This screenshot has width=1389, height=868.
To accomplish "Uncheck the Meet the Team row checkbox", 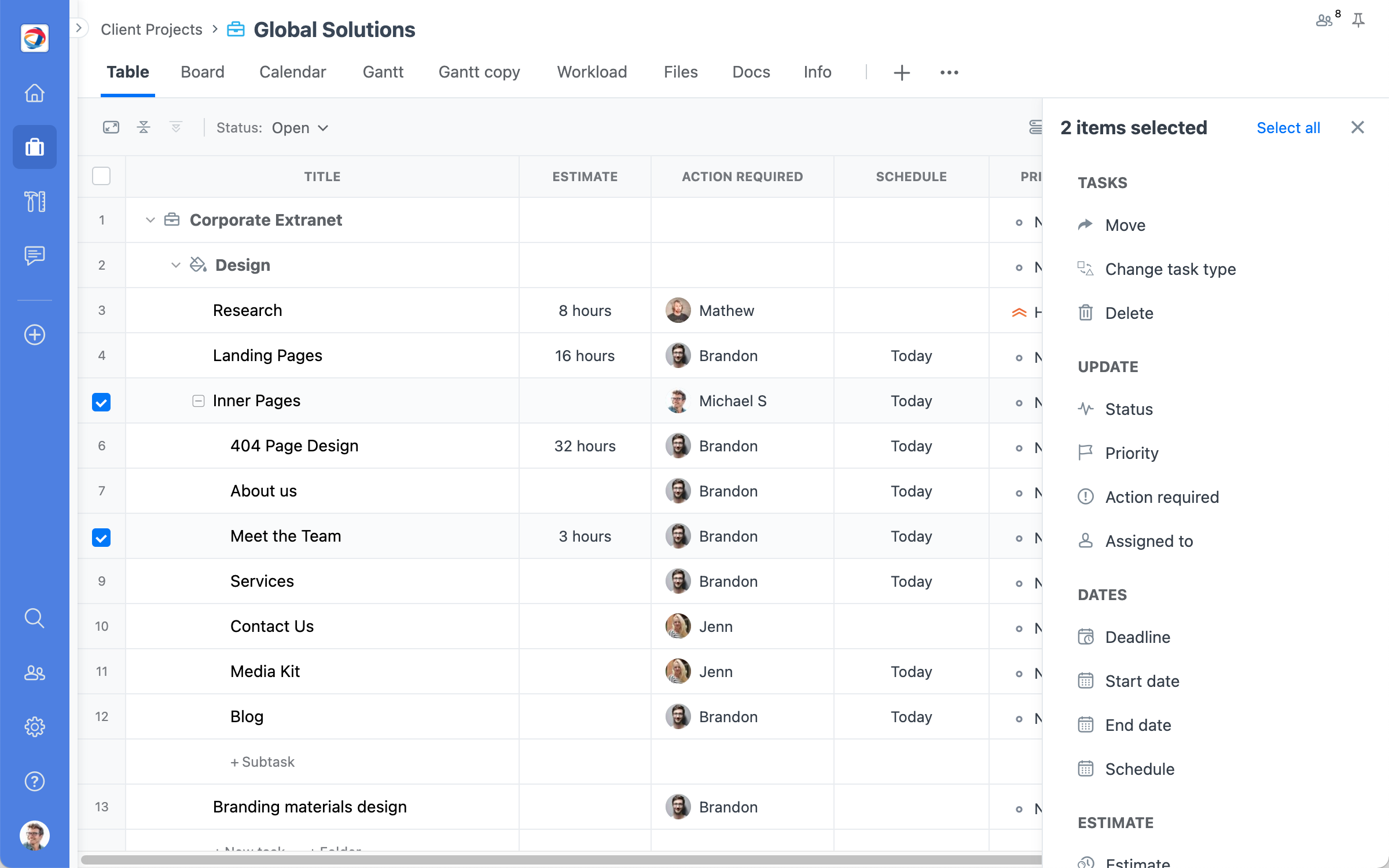I will [x=101, y=537].
